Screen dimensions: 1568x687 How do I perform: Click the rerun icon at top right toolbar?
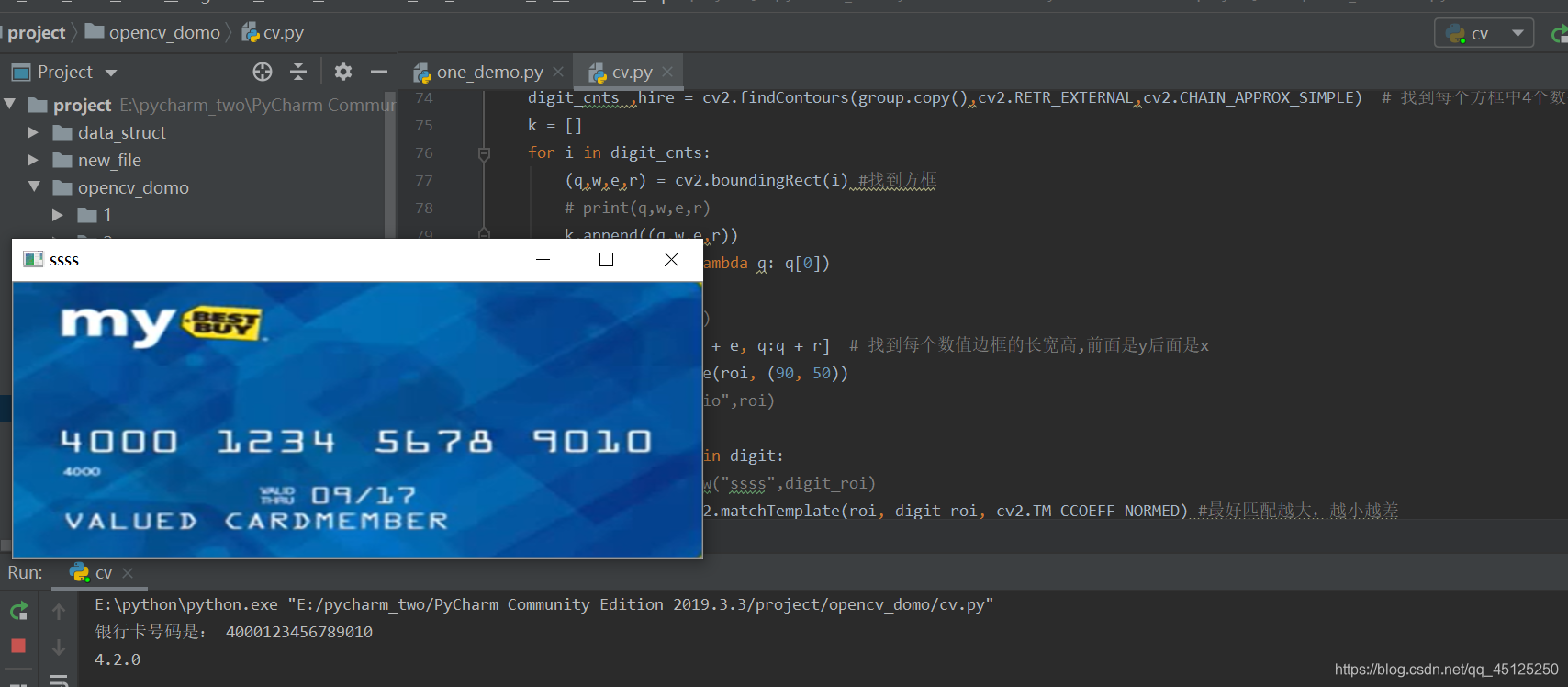[1559, 34]
